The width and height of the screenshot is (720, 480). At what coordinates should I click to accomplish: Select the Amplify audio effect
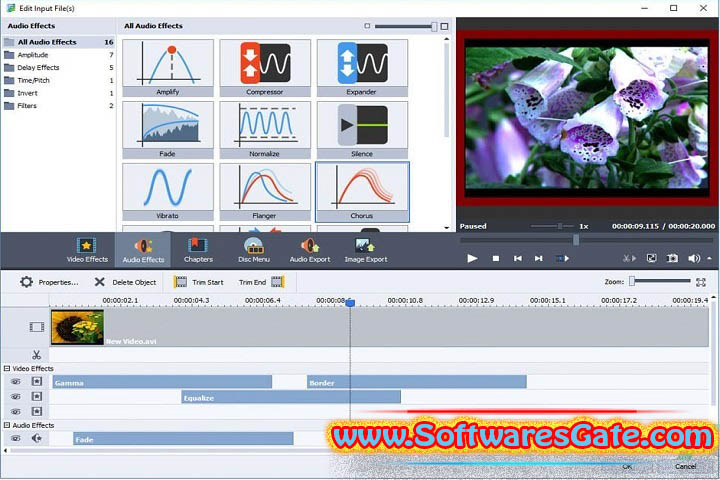tap(168, 68)
